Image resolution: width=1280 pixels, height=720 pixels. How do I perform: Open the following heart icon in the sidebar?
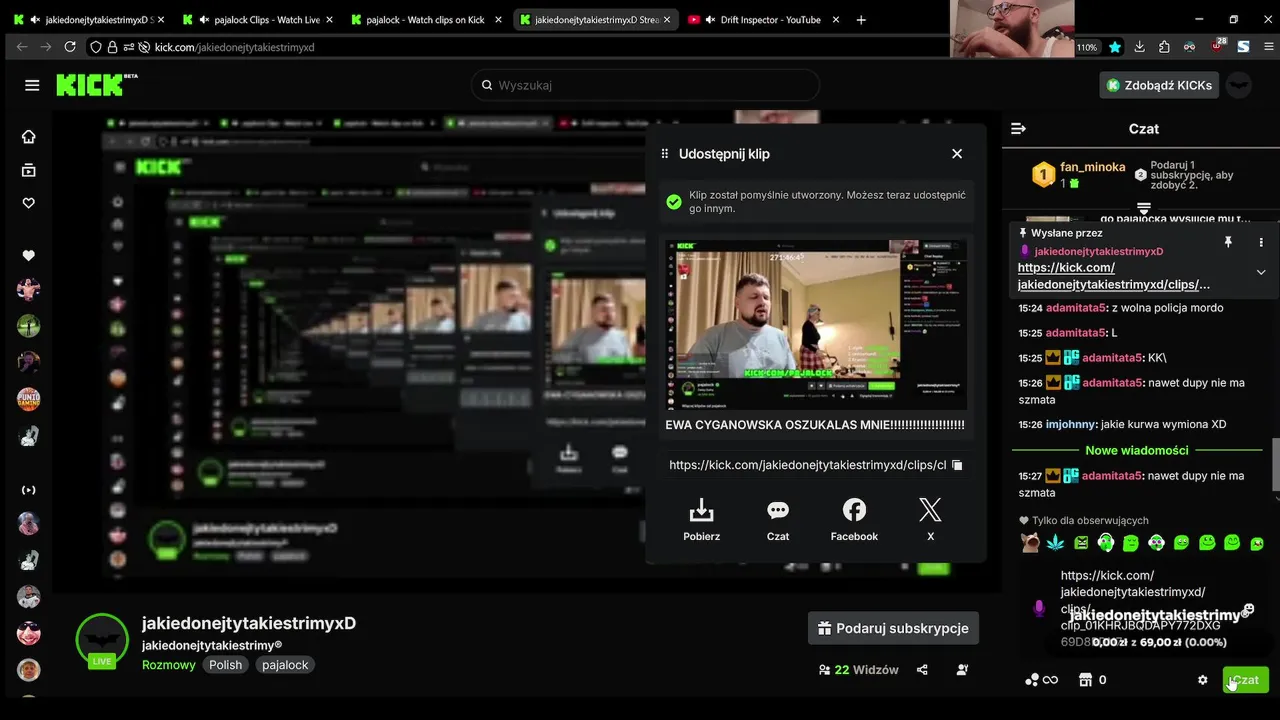[29, 203]
